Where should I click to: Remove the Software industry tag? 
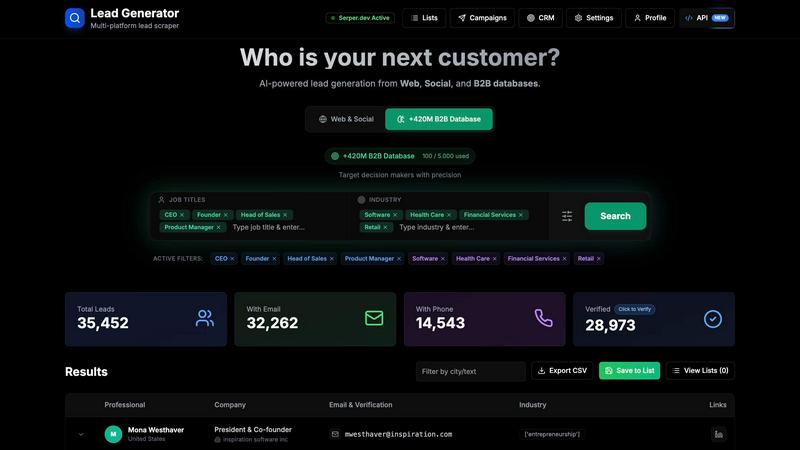tap(395, 215)
